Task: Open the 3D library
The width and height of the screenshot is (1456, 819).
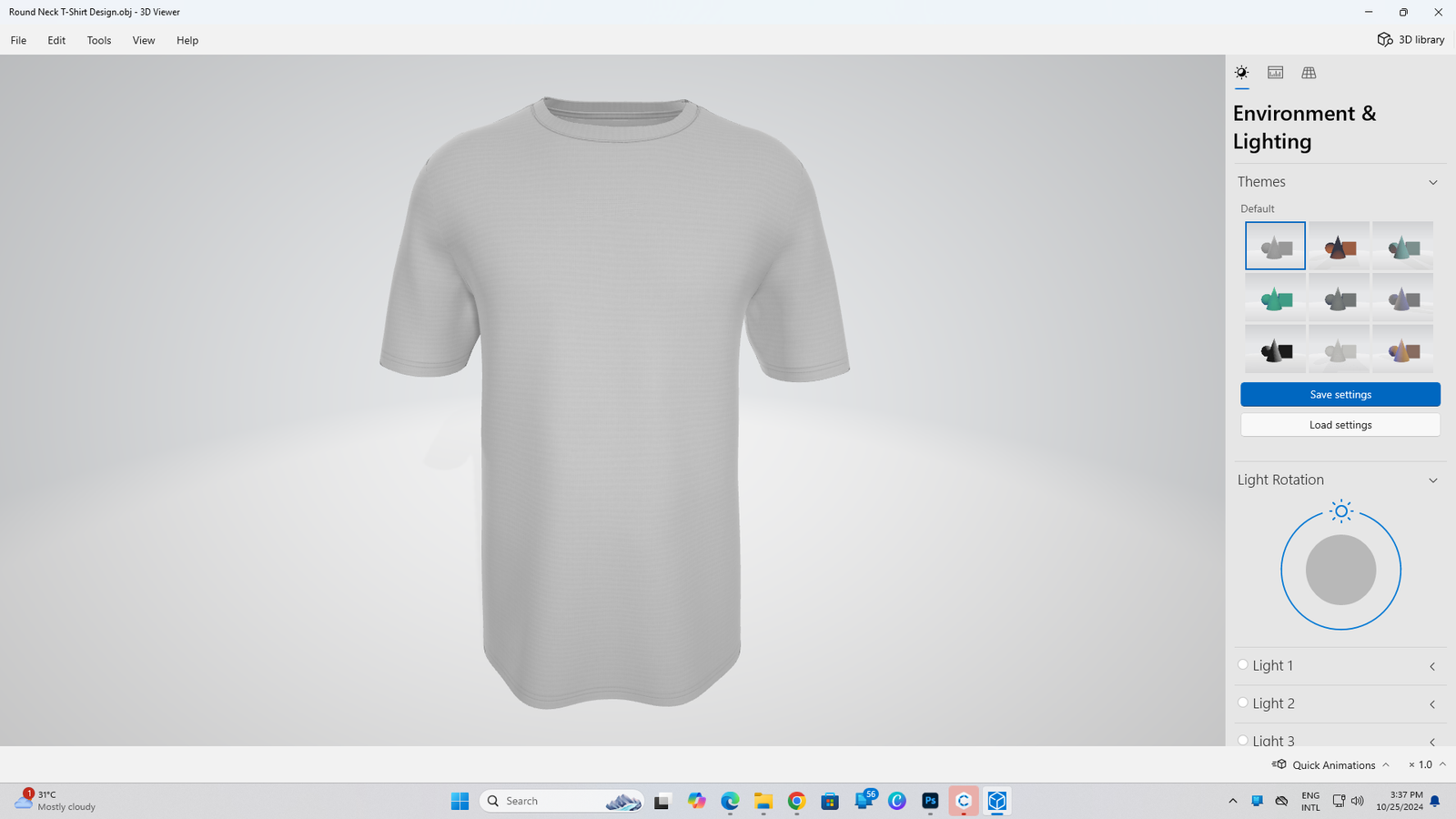Action: click(1410, 40)
